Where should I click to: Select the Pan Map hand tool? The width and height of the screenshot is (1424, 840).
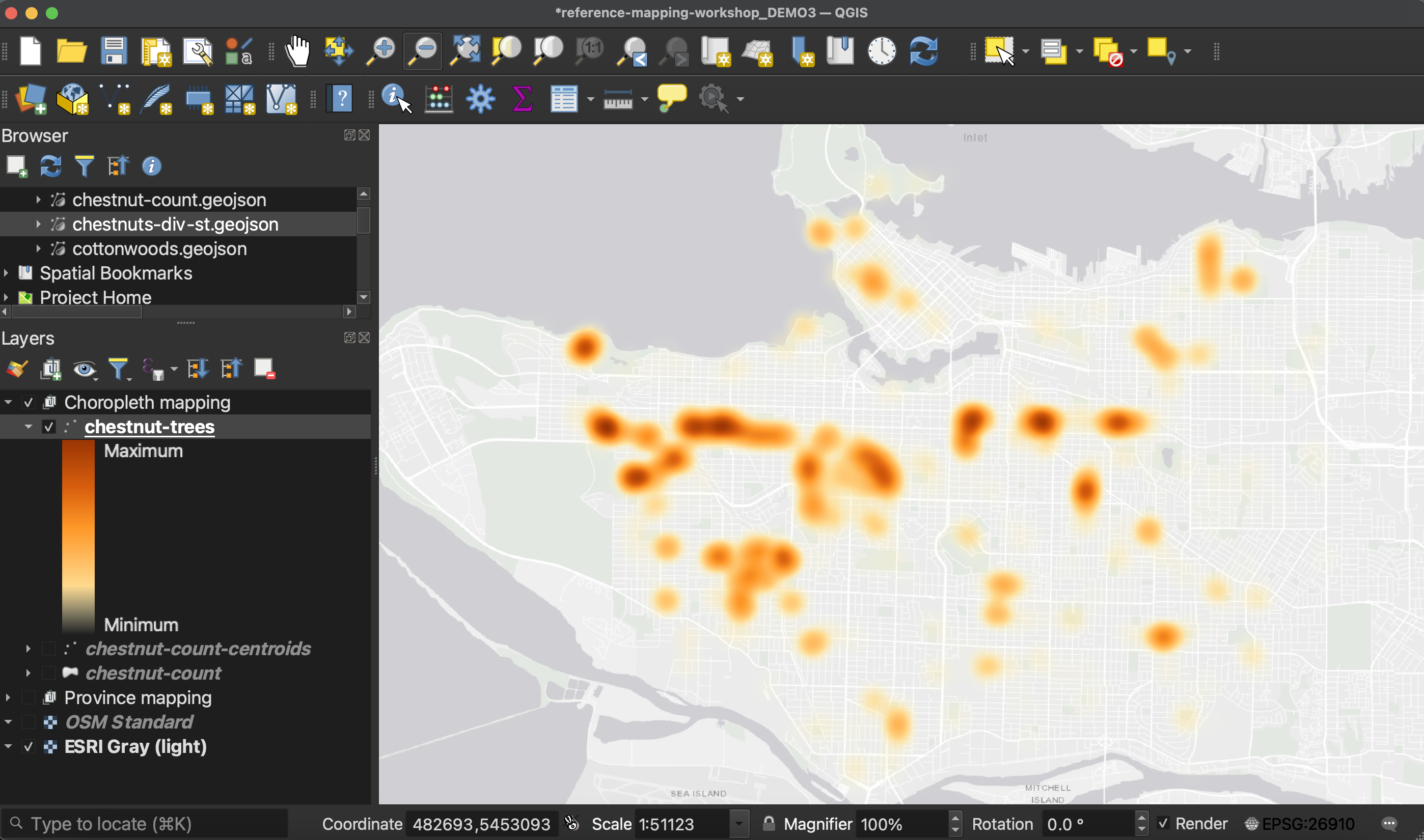[x=297, y=51]
